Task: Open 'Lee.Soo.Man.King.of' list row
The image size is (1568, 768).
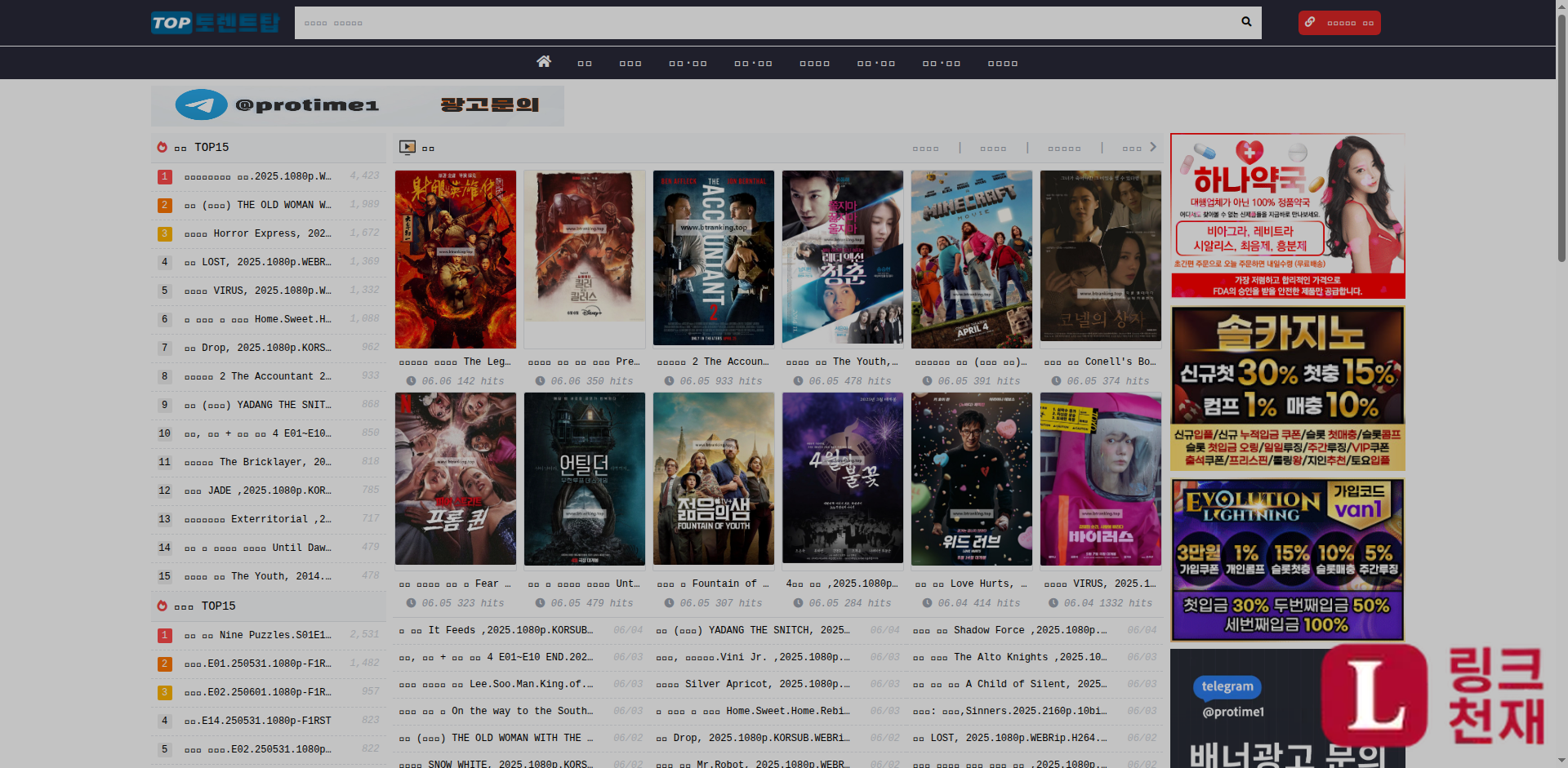Action: pyautogui.click(x=496, y=684)
